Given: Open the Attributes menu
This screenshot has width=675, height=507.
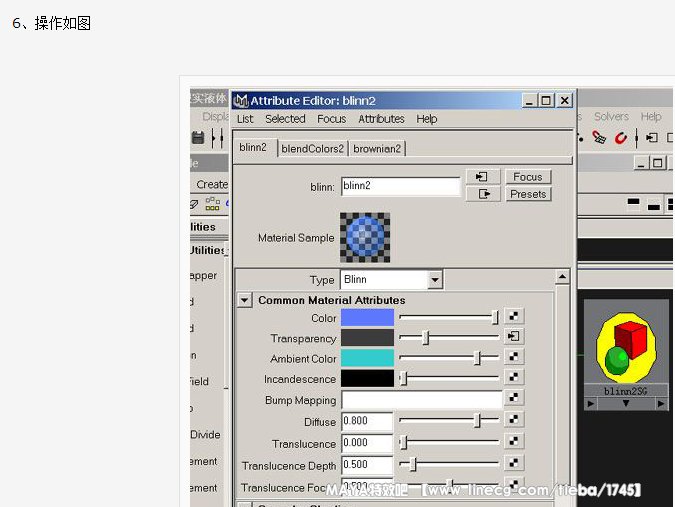Looking at the screenshot, I should point(381,119).
